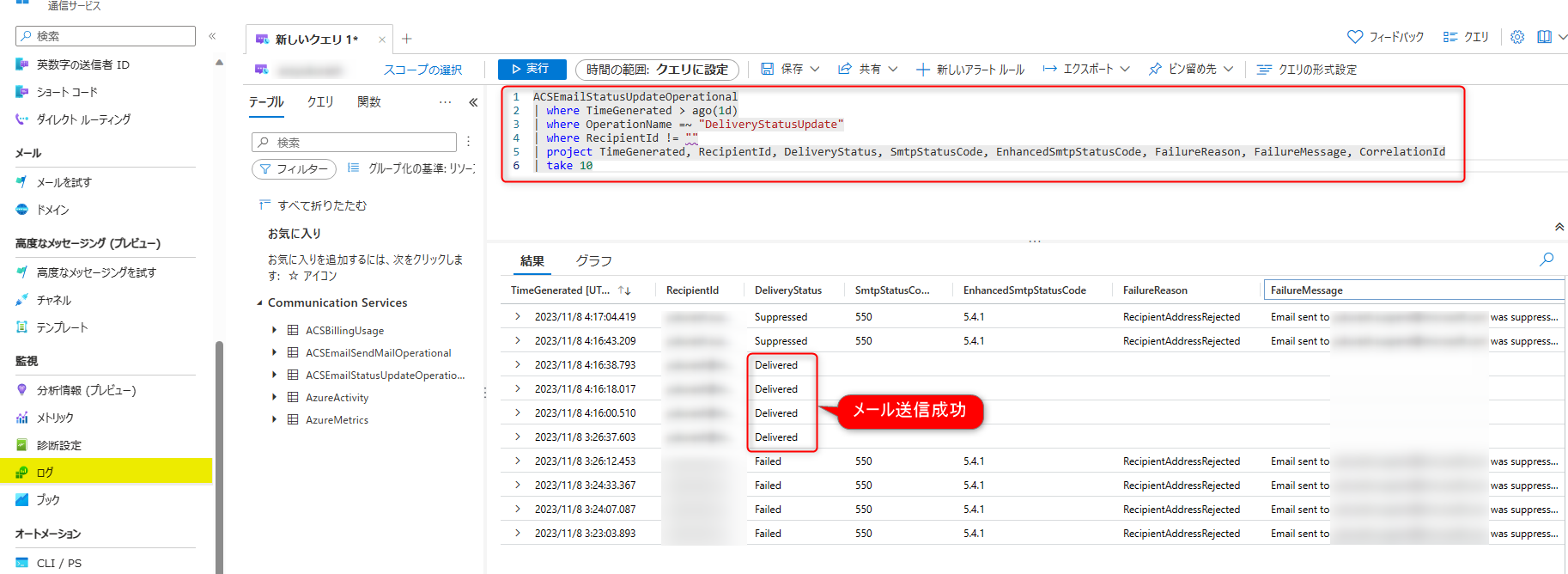Image resolution: width=1568 pixels, height=574 pixels.
Task: Click the スコープの選択 link
Action: tap(422, 70)
